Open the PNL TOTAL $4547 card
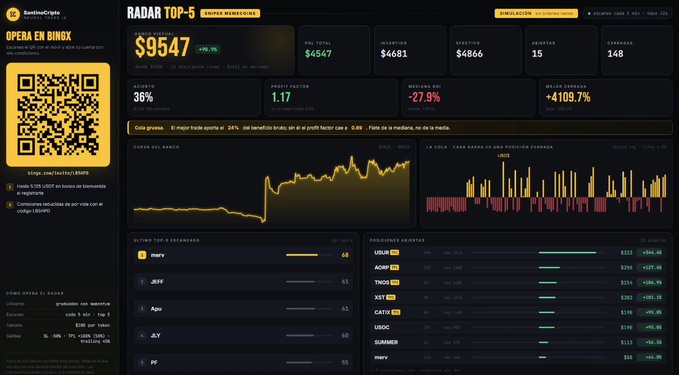 (x=334, y=50)
